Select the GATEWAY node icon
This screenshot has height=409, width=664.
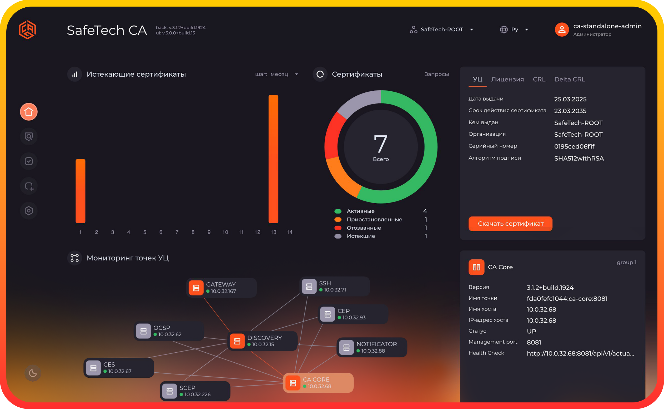pos(196,288)
